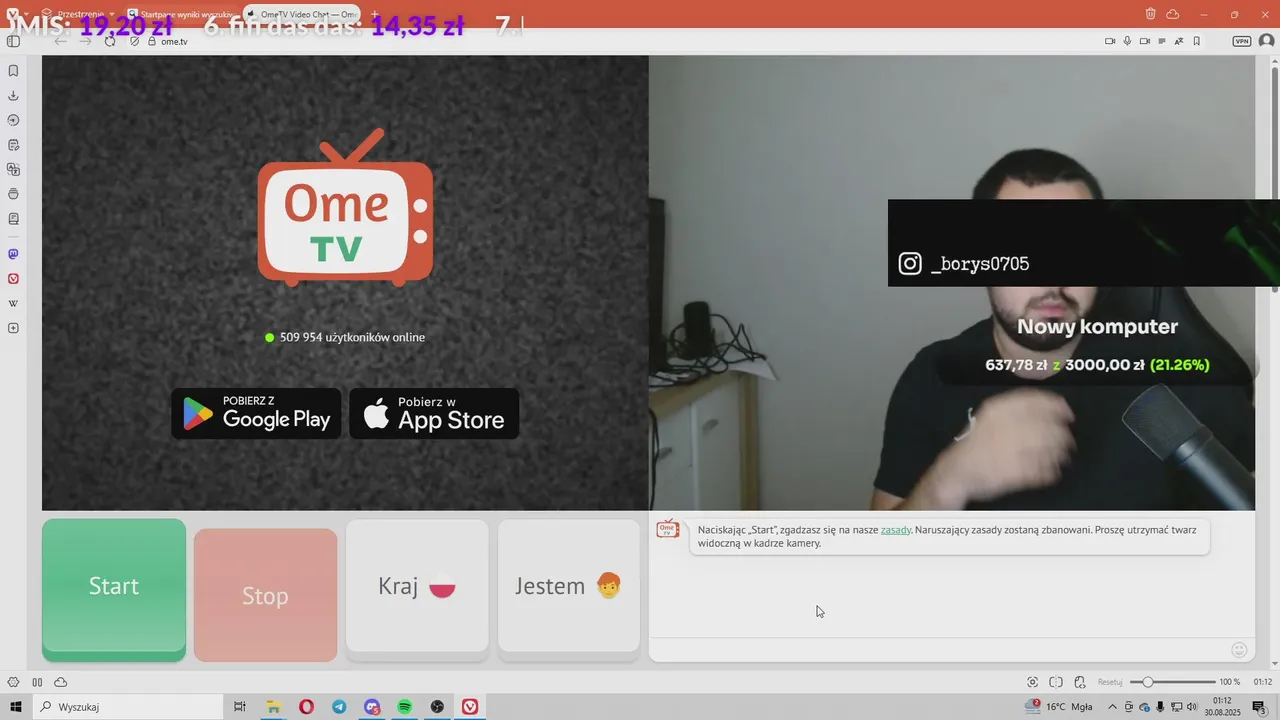Image resolution: width=1280 pixels, height=720 pixels.
Task: Open the Vivaldi web panel in sidebar
Action: 13,279
